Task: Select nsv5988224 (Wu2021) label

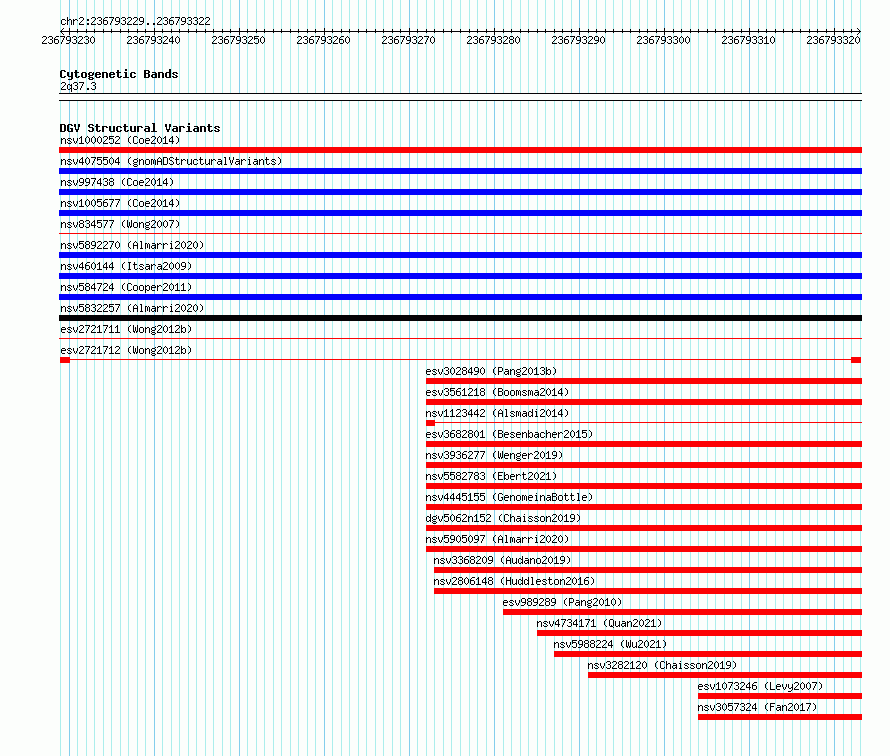Action: click(610, 644)
